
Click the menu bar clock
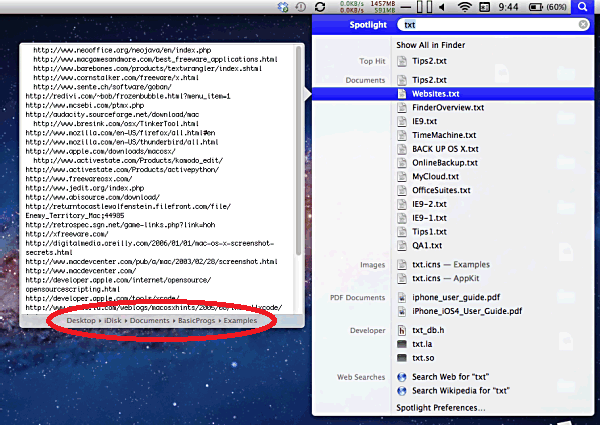508,7
